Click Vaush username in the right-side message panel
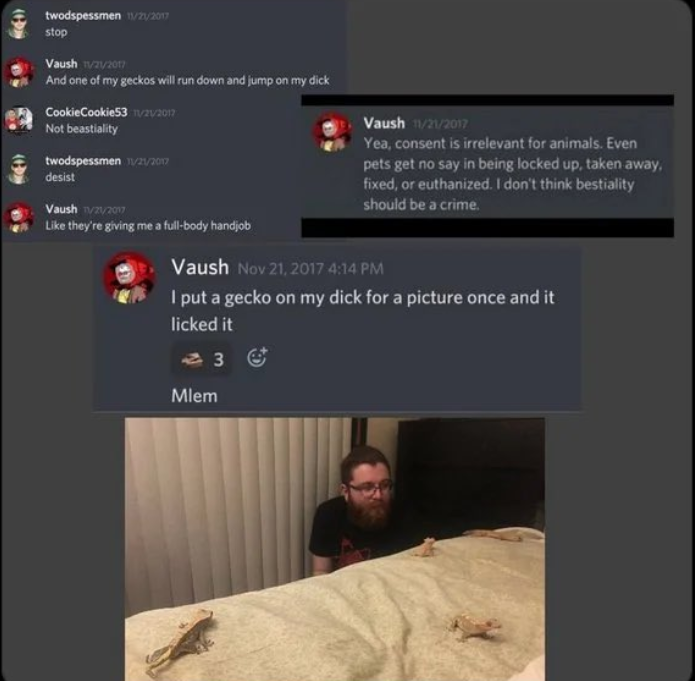695x681 pixels. [384, 123]
